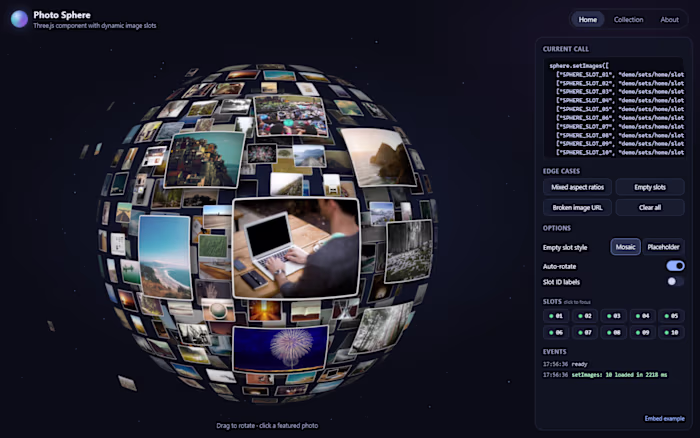Test the Broken image URL case
Screen dimensions: 700x438
(577, 208)
